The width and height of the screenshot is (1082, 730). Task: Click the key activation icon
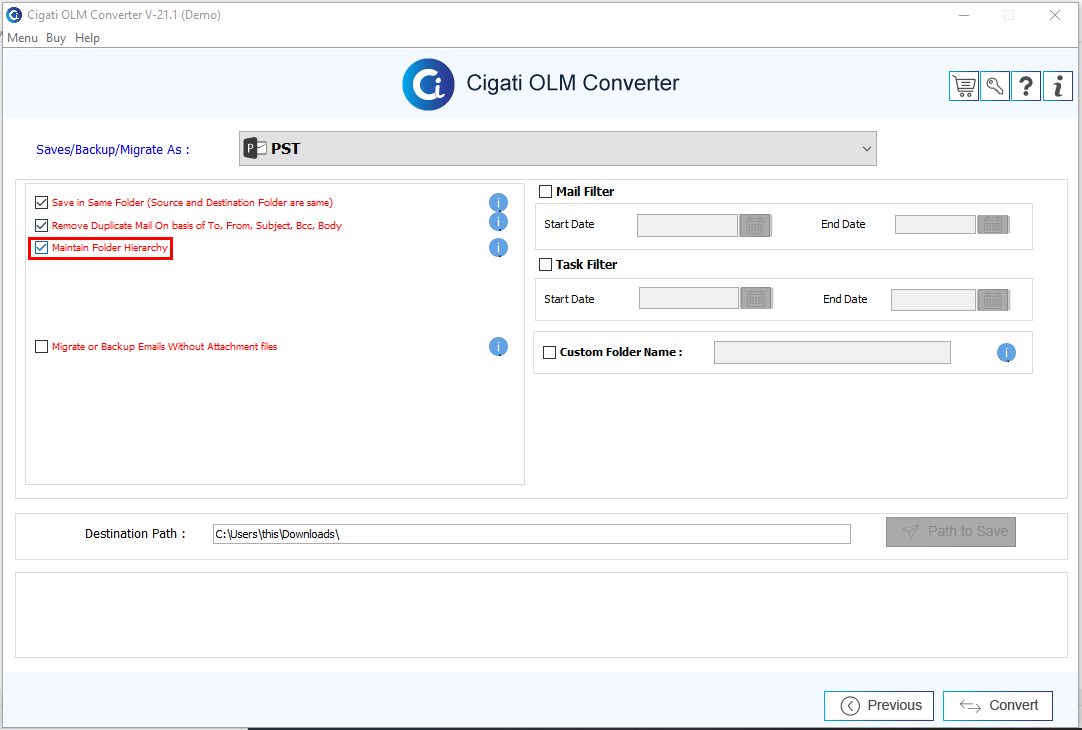coord(994,86)
